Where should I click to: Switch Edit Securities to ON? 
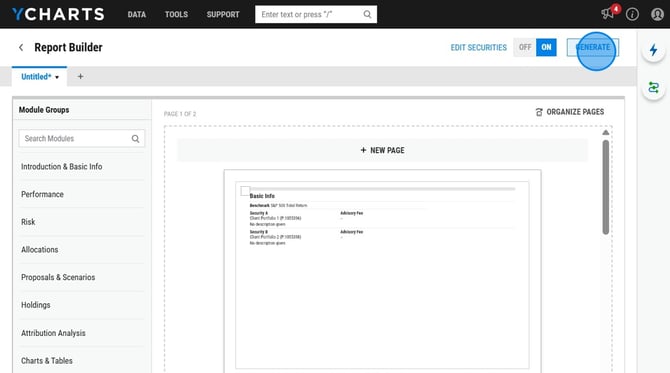coord(546,47)
